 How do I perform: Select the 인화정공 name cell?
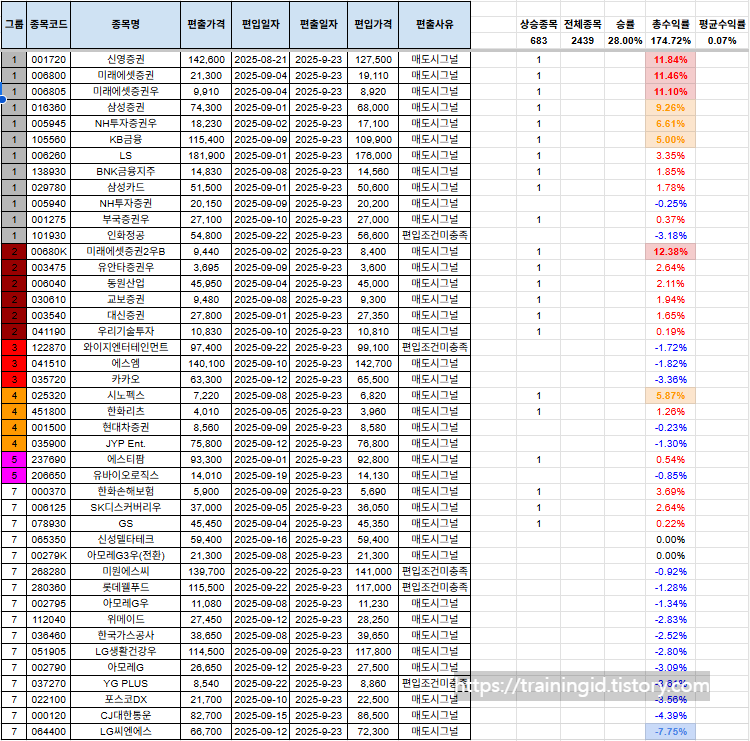[x=125, y=236]
